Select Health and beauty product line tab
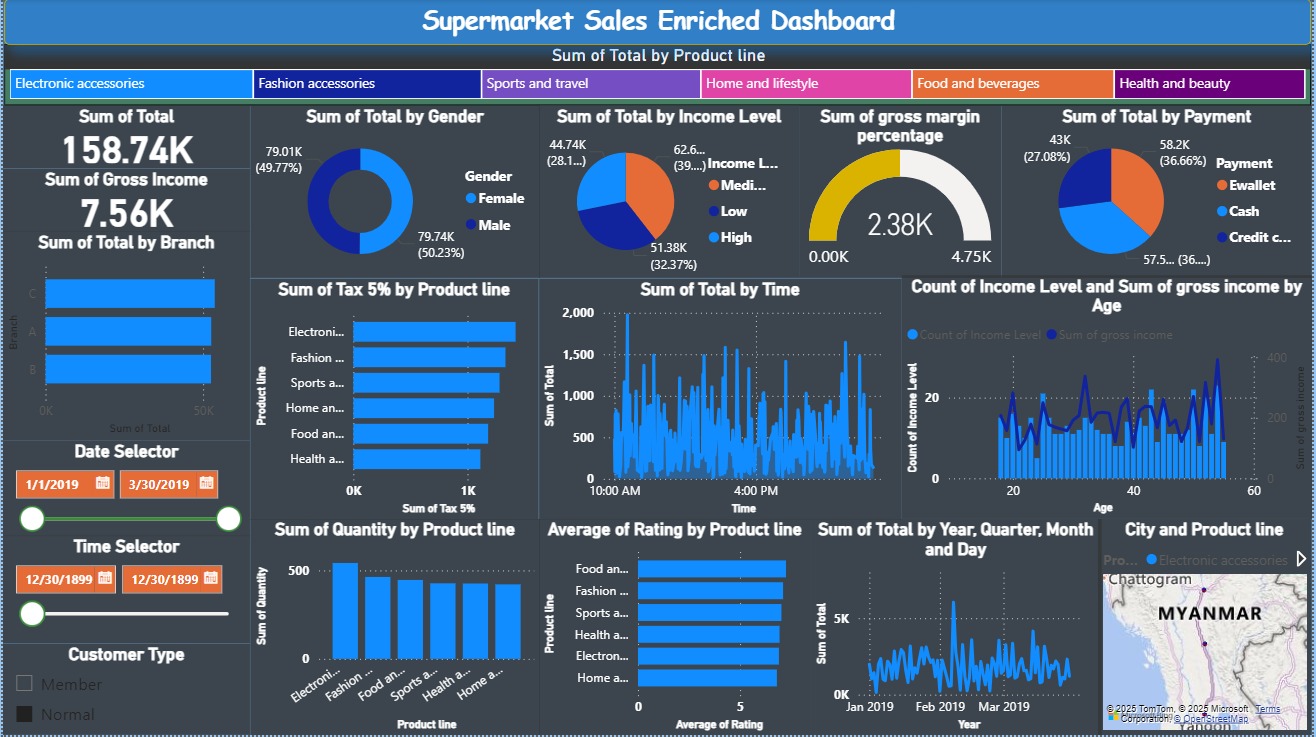The height and width of the screenshot is (737, 1316). (x=1208, y=84)
